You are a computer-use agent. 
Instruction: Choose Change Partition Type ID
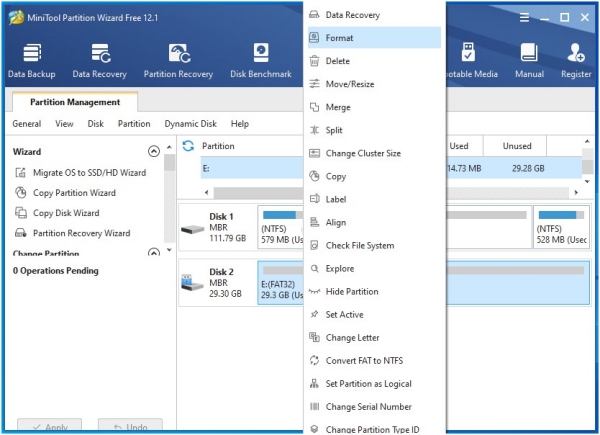(x=374, y=429)
